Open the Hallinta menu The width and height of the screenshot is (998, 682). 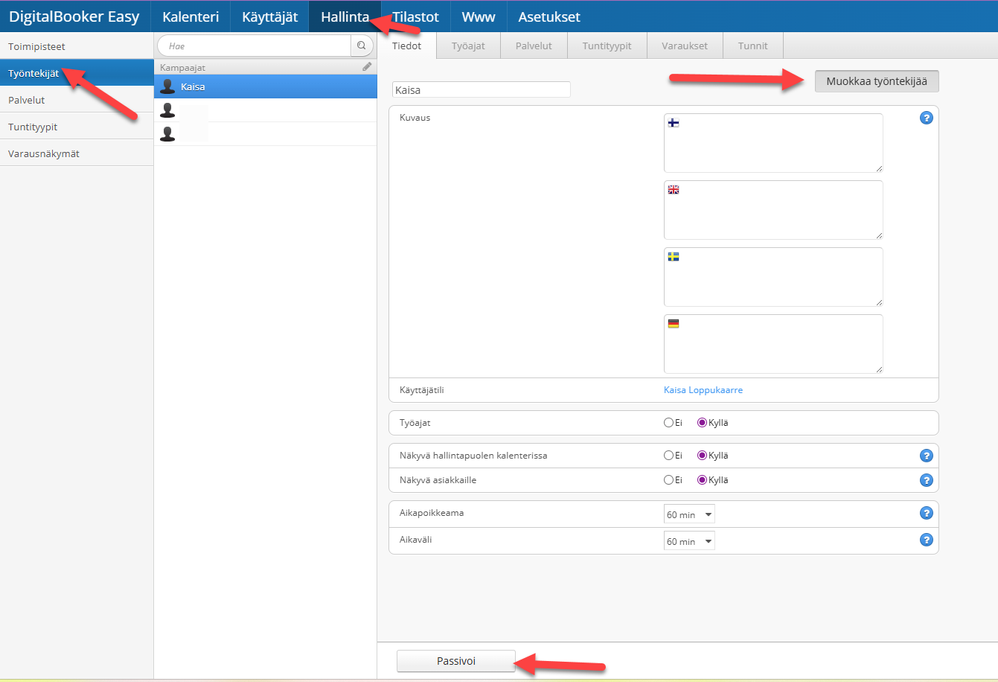[344, 17]
